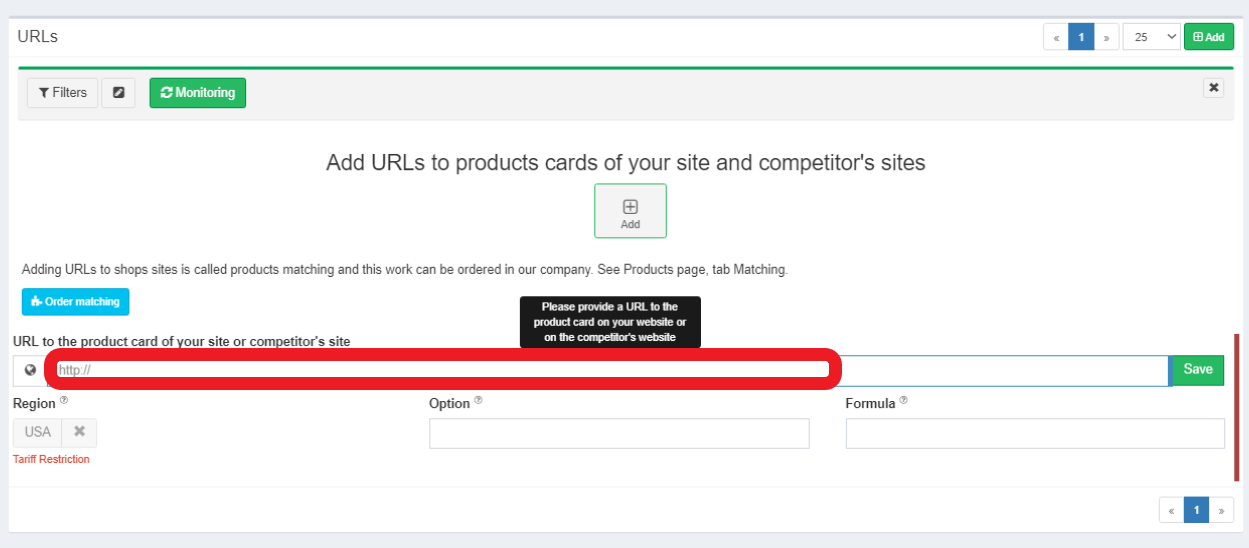Screen dimensions: 1249x548
Task: Click next page arrow in bottom pagination
Action: point(1221,510)
